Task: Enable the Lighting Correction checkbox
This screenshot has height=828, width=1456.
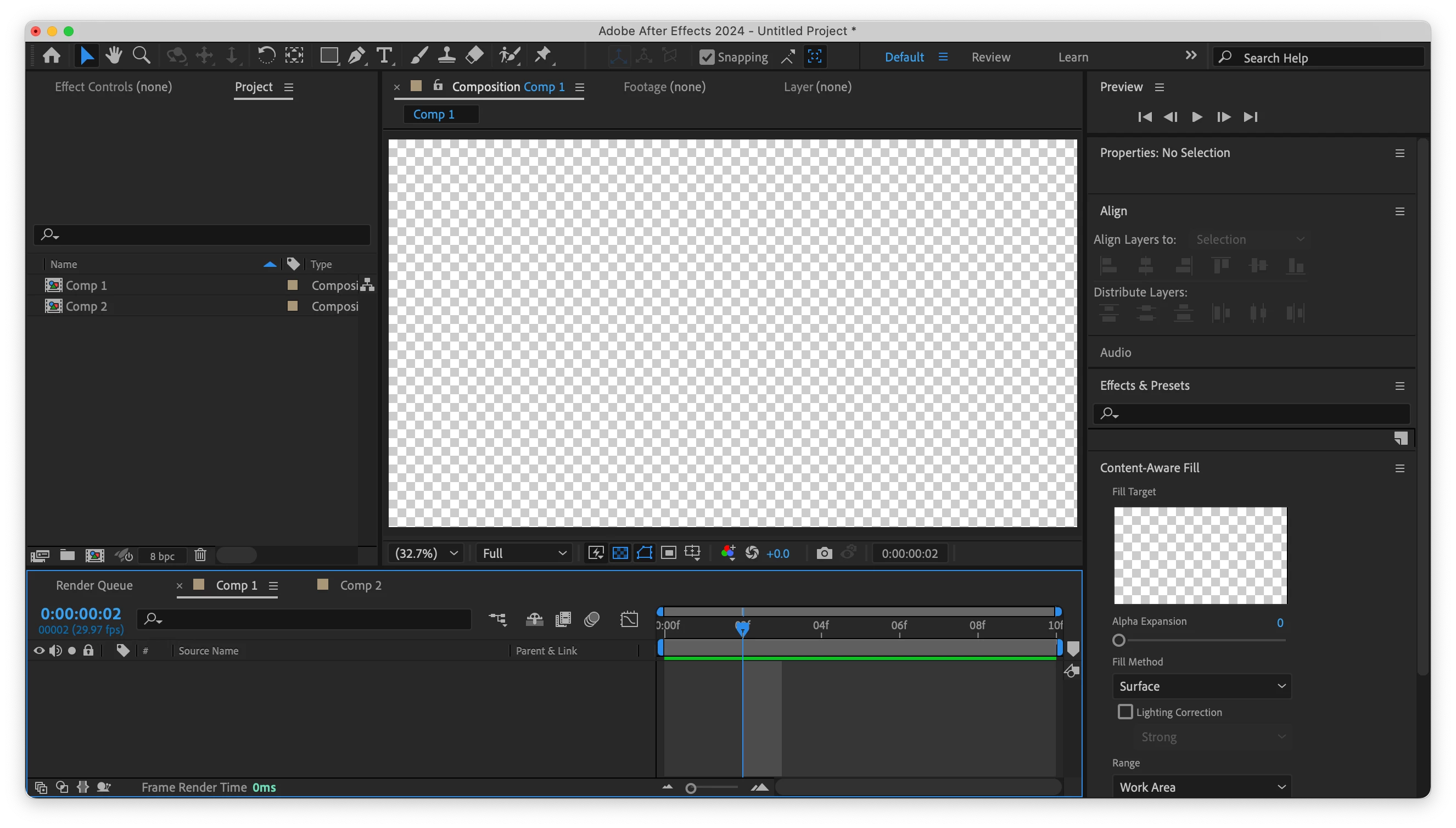Action: pos(1124,712)
